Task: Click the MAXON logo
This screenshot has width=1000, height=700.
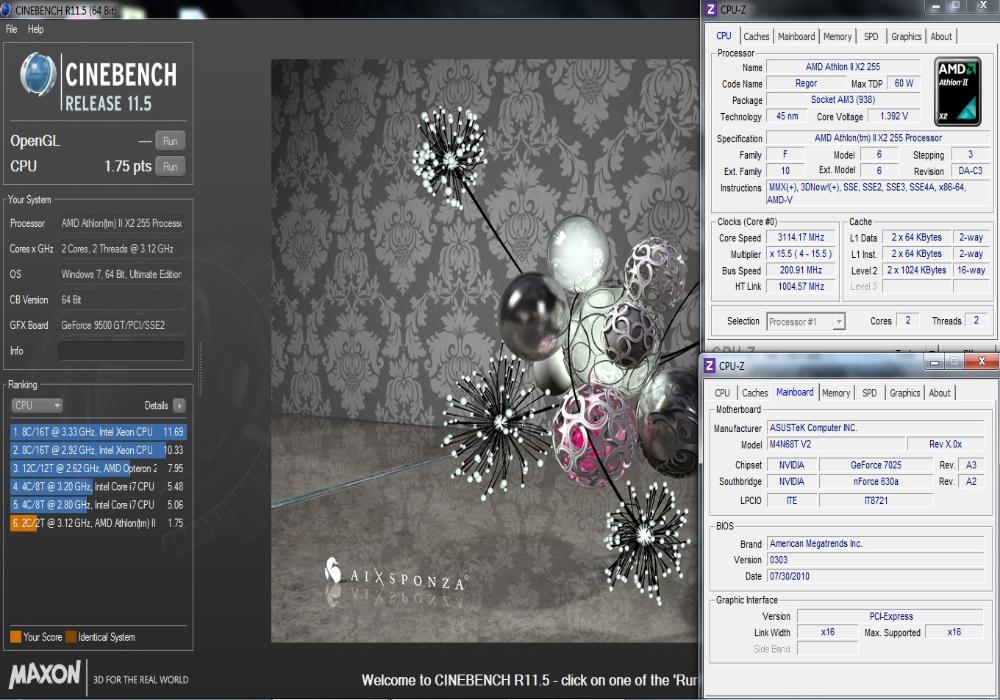Action: pos(45,674)
